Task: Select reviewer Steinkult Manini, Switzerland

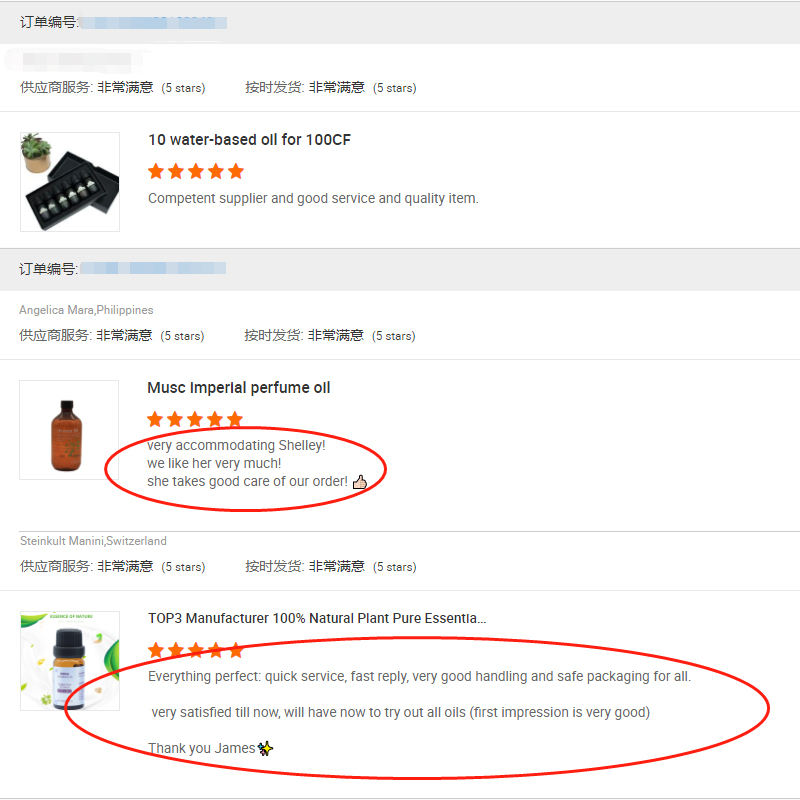Action: (93, 541)
